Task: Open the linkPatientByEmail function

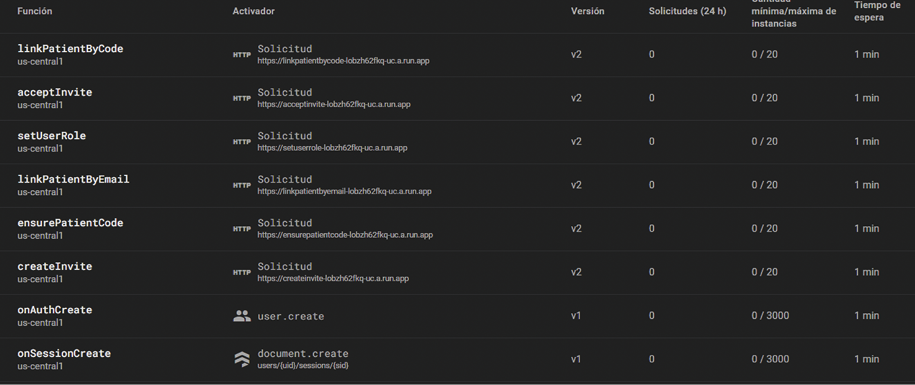Action: tap(74, 180)
